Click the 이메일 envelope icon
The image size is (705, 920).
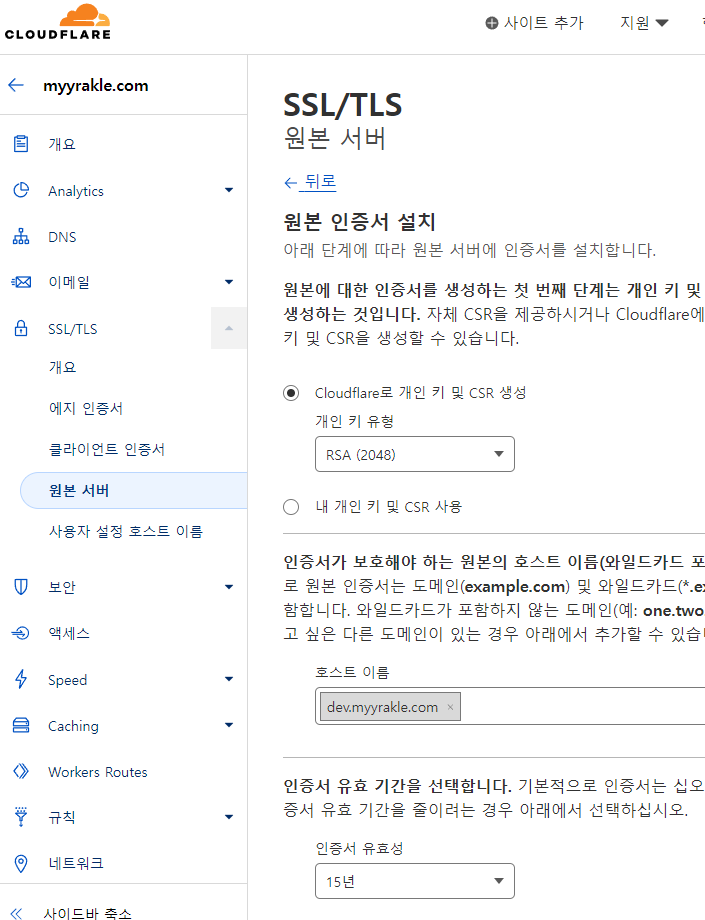coord(21,282)
